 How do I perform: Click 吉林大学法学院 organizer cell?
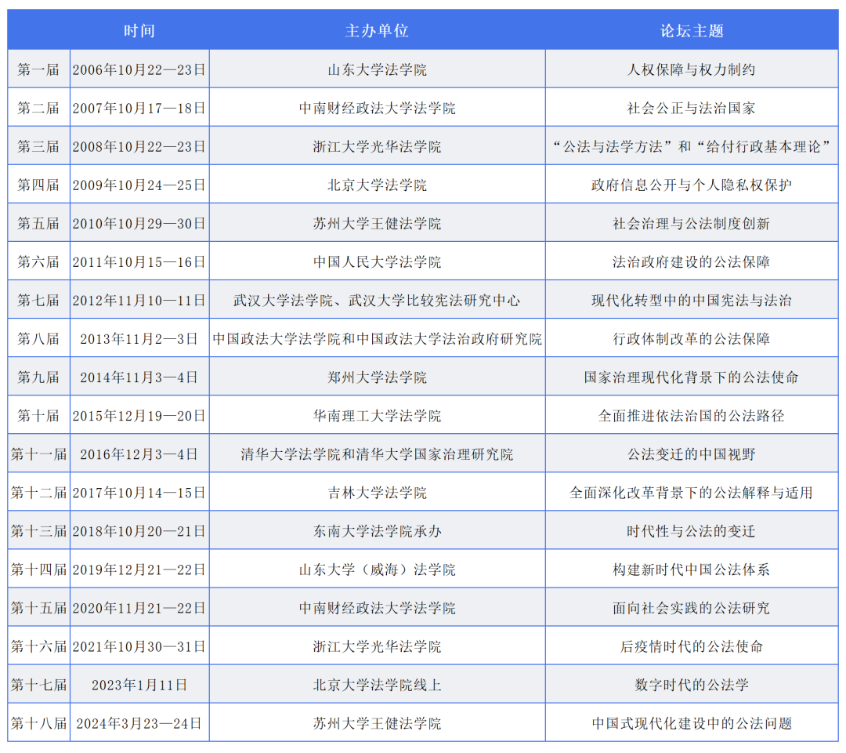377,492
